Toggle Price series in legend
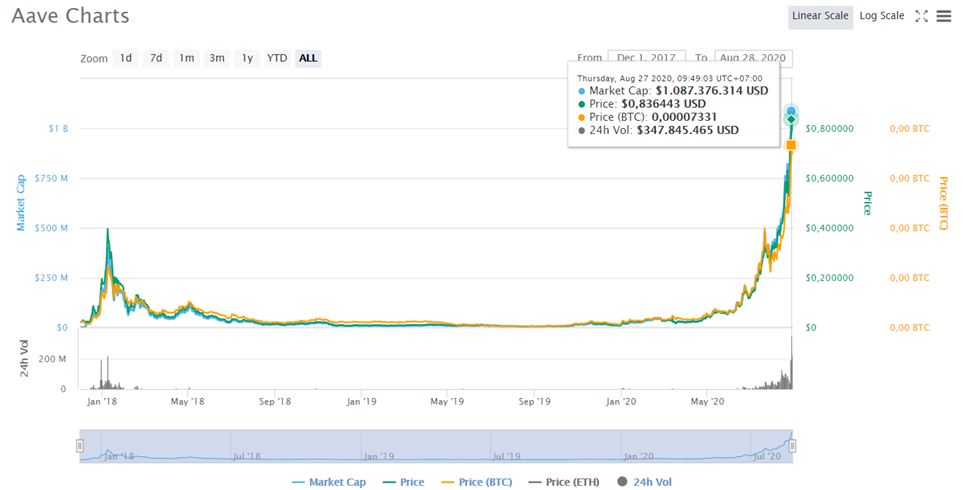963x490 pixels. (x=403, y=482)
